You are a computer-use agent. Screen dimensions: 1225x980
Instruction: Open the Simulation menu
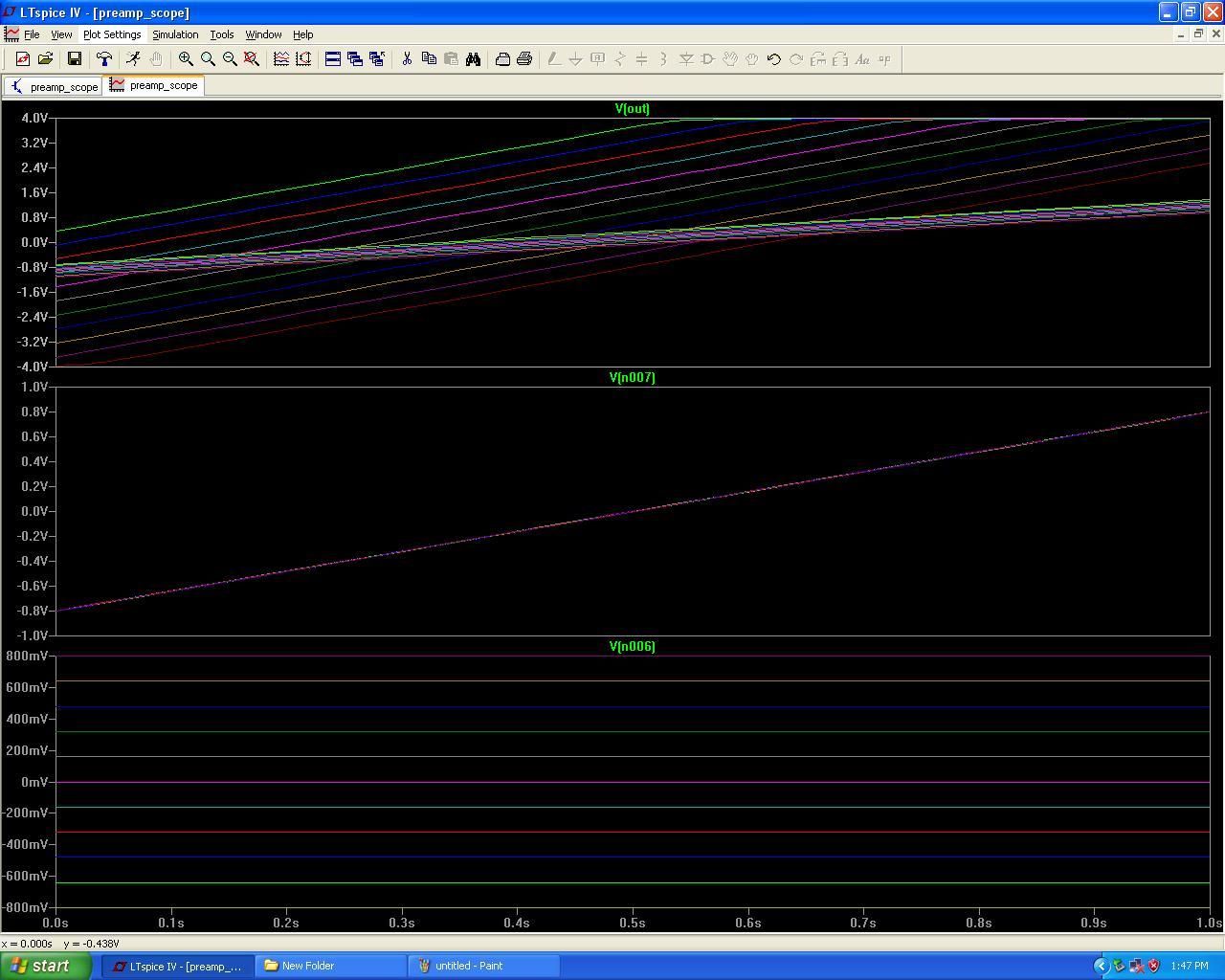(175, 34)
